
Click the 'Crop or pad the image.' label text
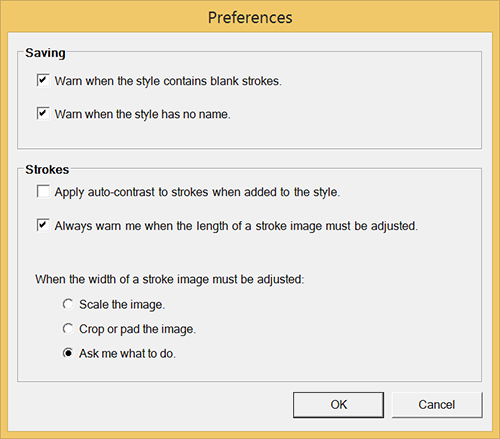(137, 329)
